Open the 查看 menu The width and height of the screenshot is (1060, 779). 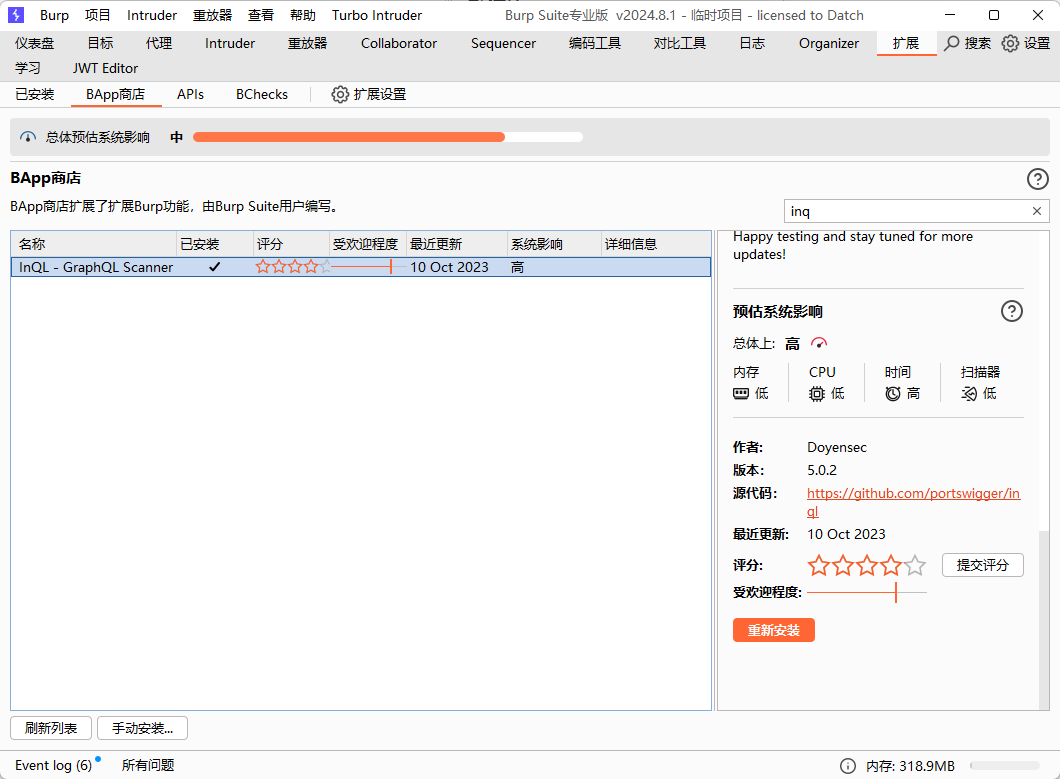click(260, 15)
